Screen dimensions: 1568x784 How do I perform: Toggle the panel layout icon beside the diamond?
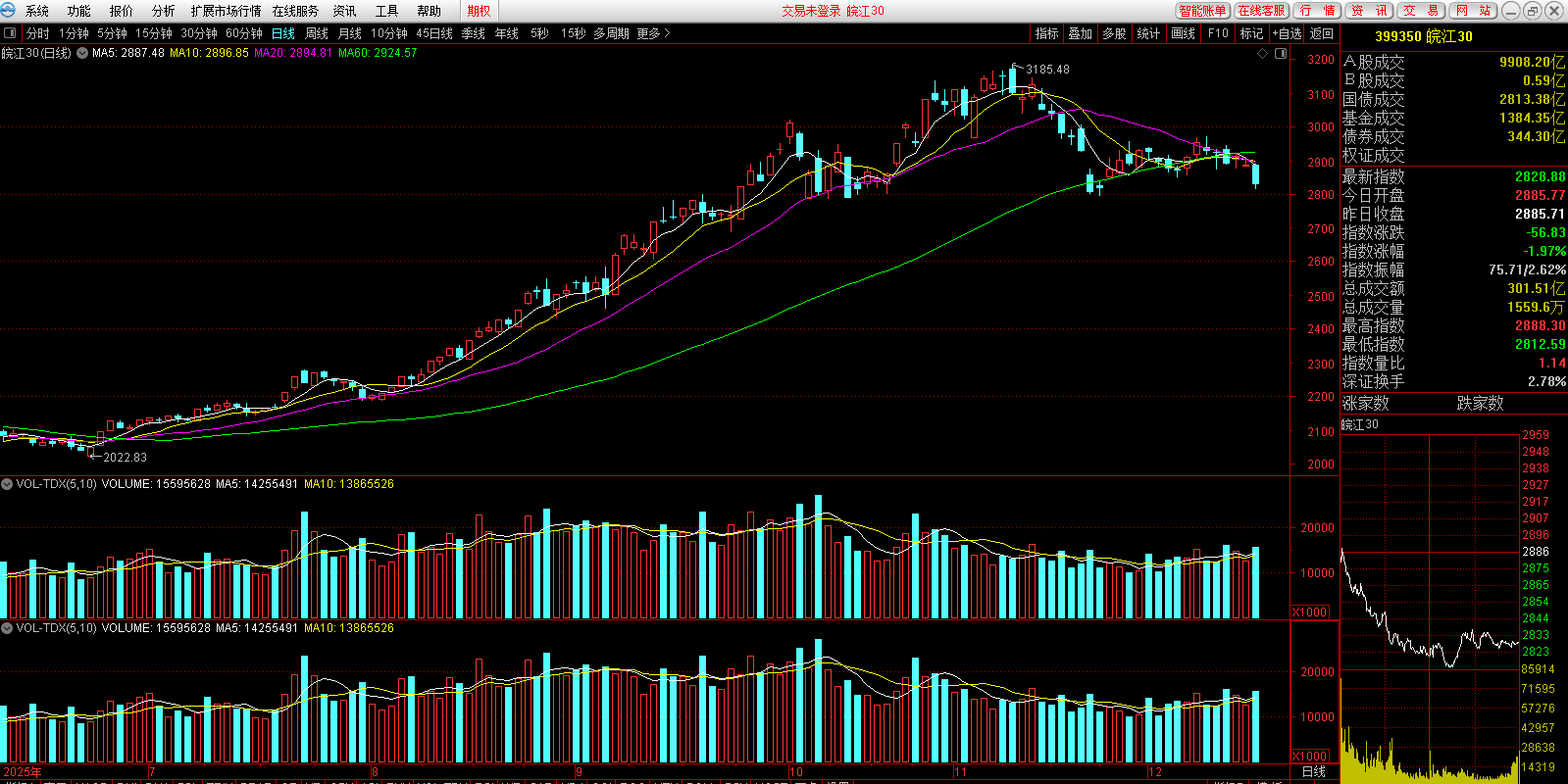tap(1281, 54)
